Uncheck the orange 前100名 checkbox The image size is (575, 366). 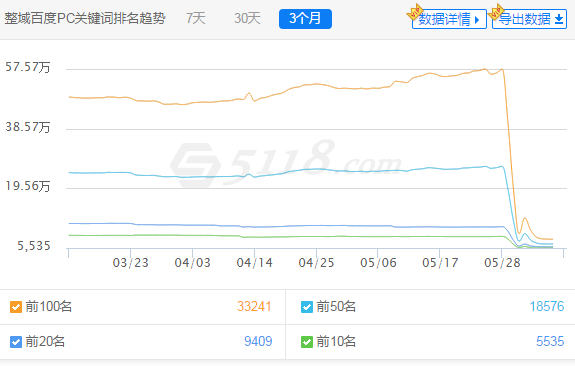16,307
